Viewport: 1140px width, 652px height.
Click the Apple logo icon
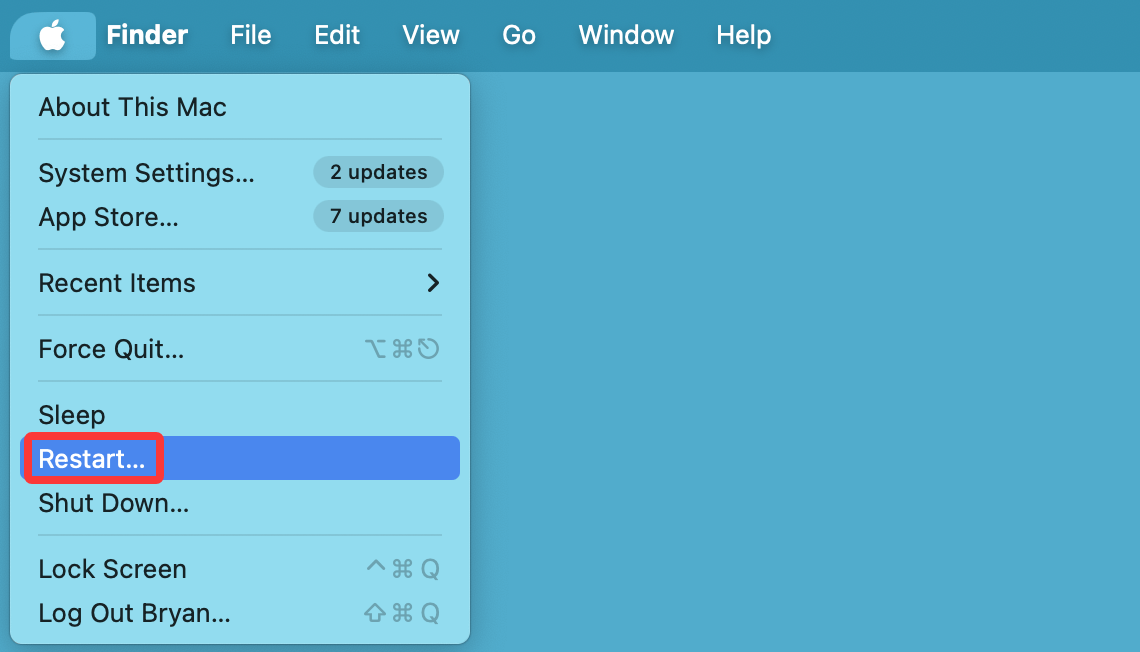[52, 35]
